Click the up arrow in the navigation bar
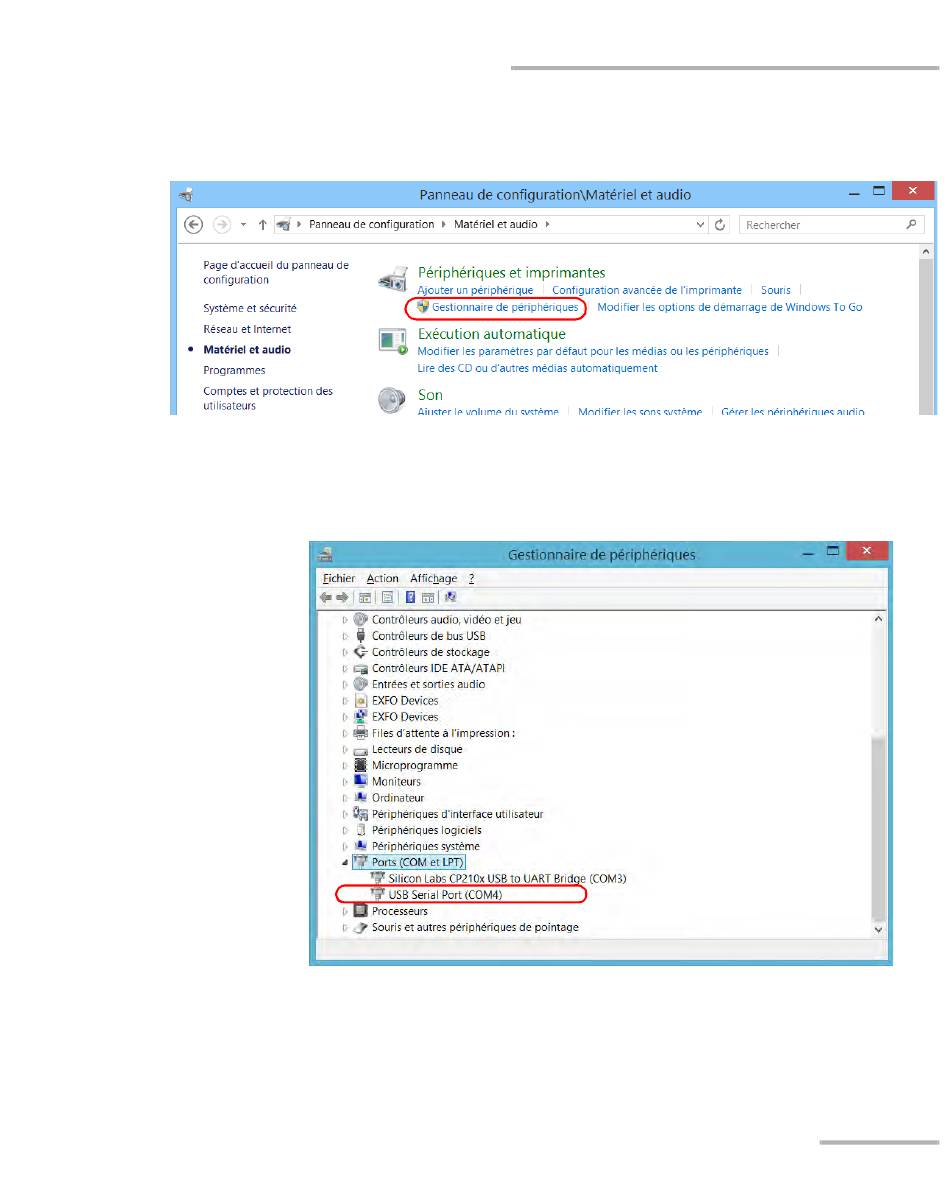This screenshot has width=950, height=1181. coord(263,225)
